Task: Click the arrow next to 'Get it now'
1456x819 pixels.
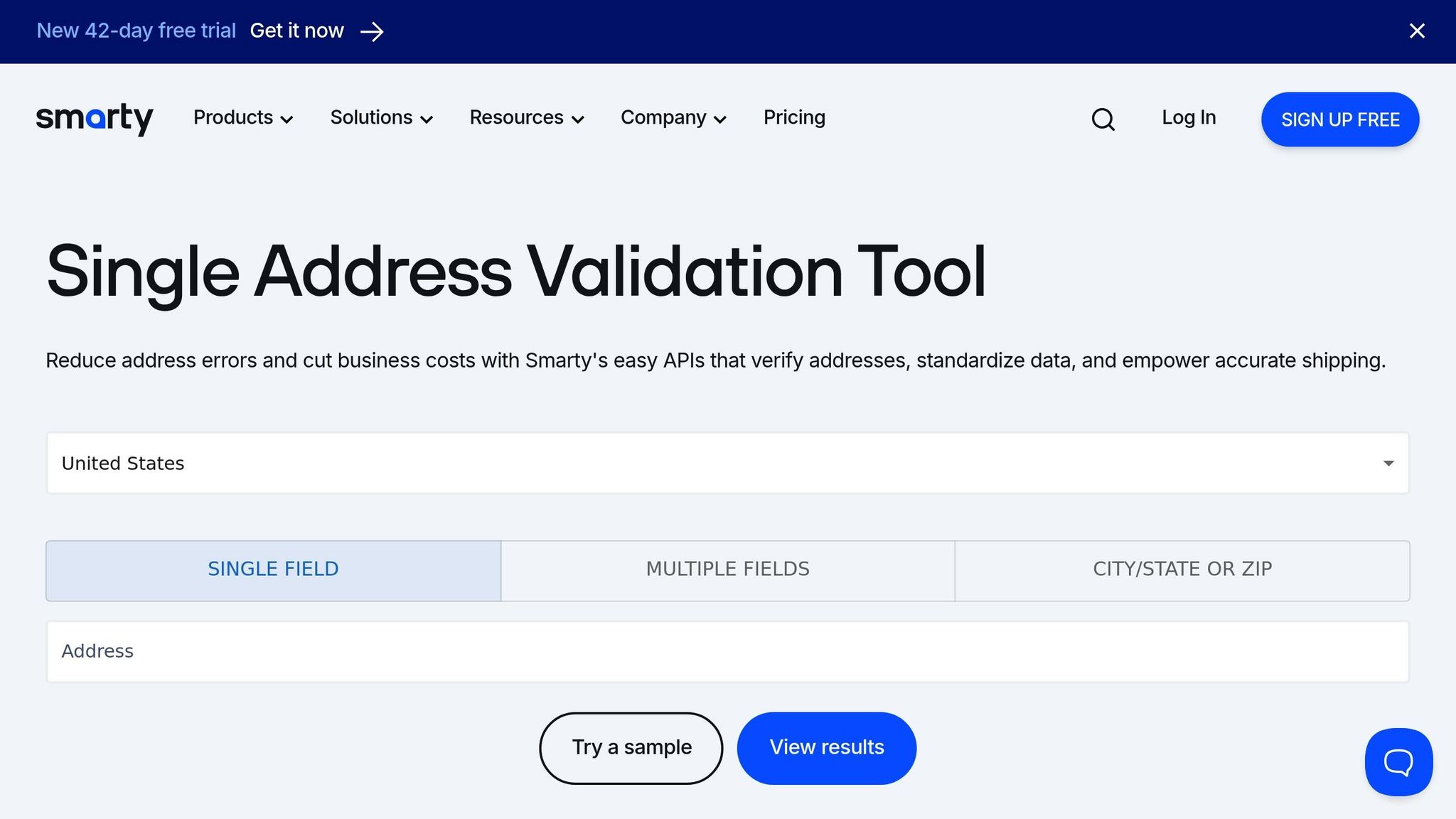Action: tap(371, 31)
